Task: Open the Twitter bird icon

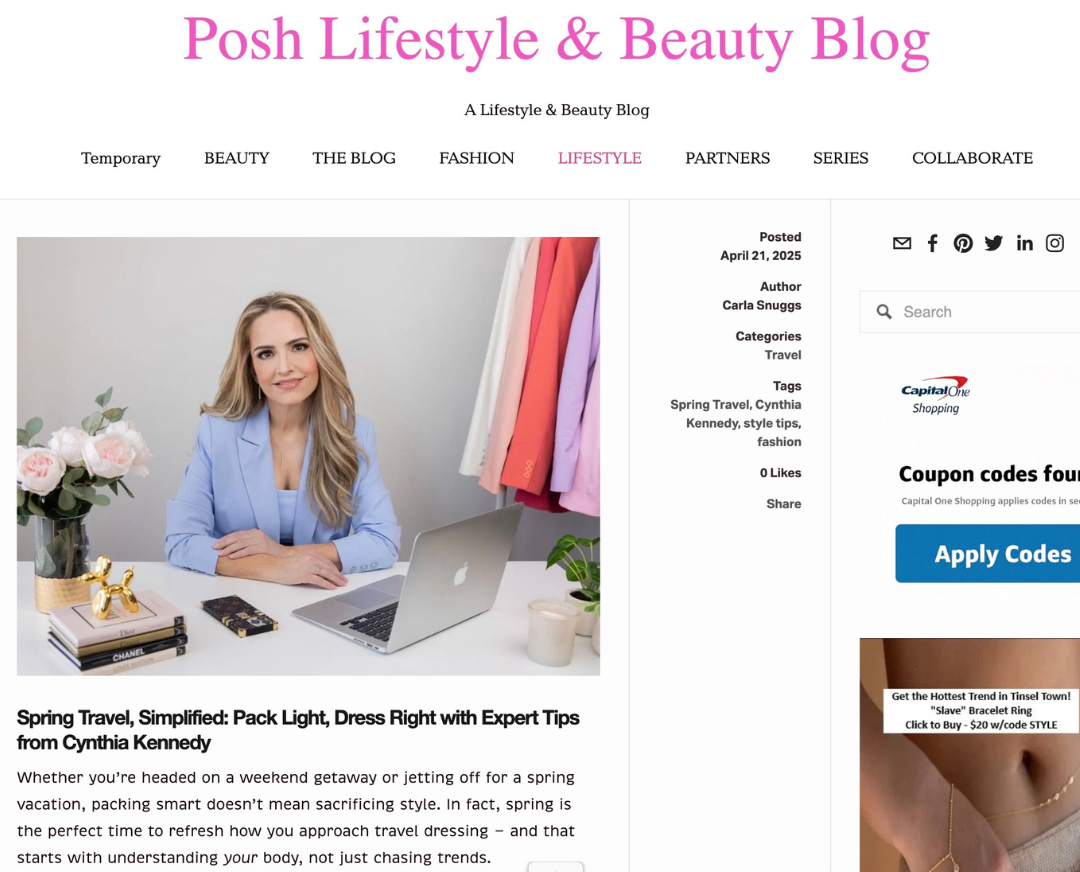Action: 993,243
